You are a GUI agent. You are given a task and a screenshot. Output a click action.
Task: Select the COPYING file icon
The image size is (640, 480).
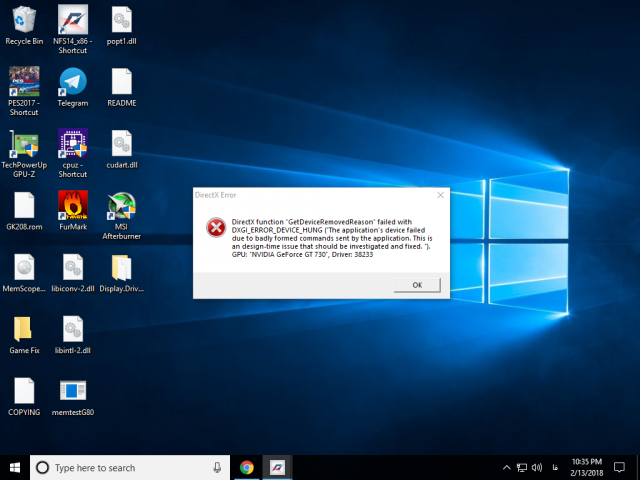[24, 397]
